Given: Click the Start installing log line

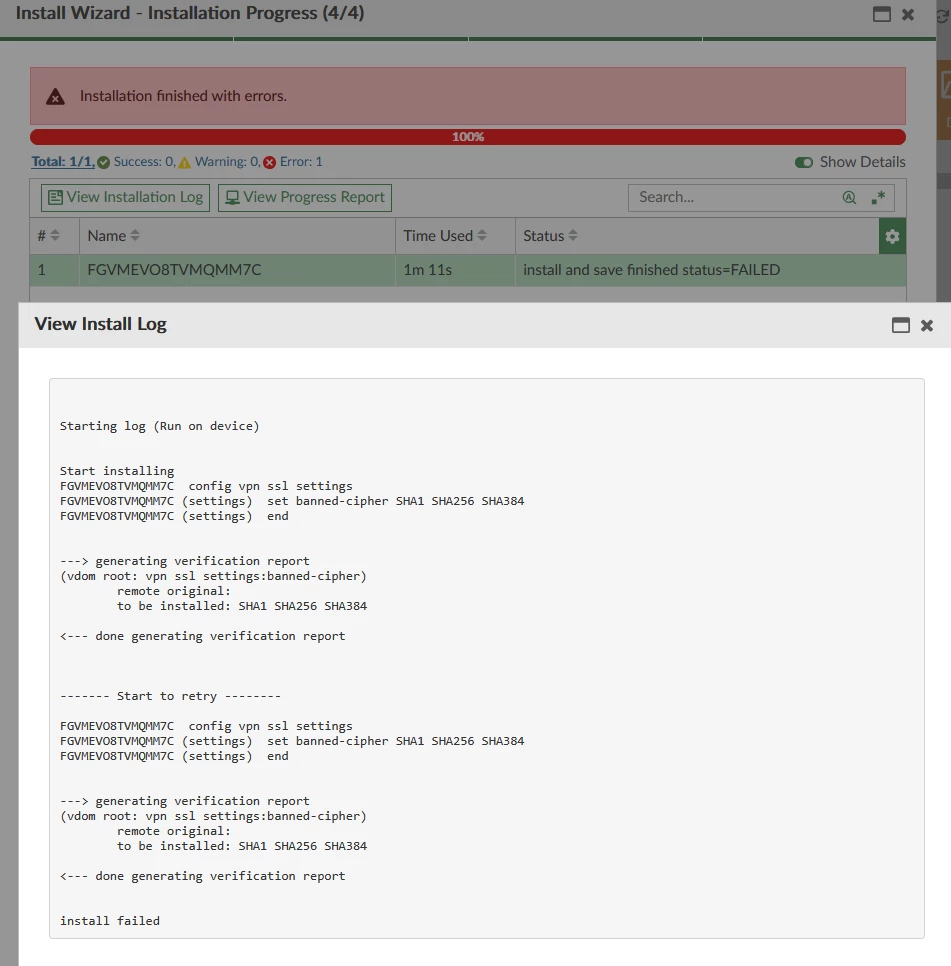Looking at the screenshot, I should click(117, 471).
